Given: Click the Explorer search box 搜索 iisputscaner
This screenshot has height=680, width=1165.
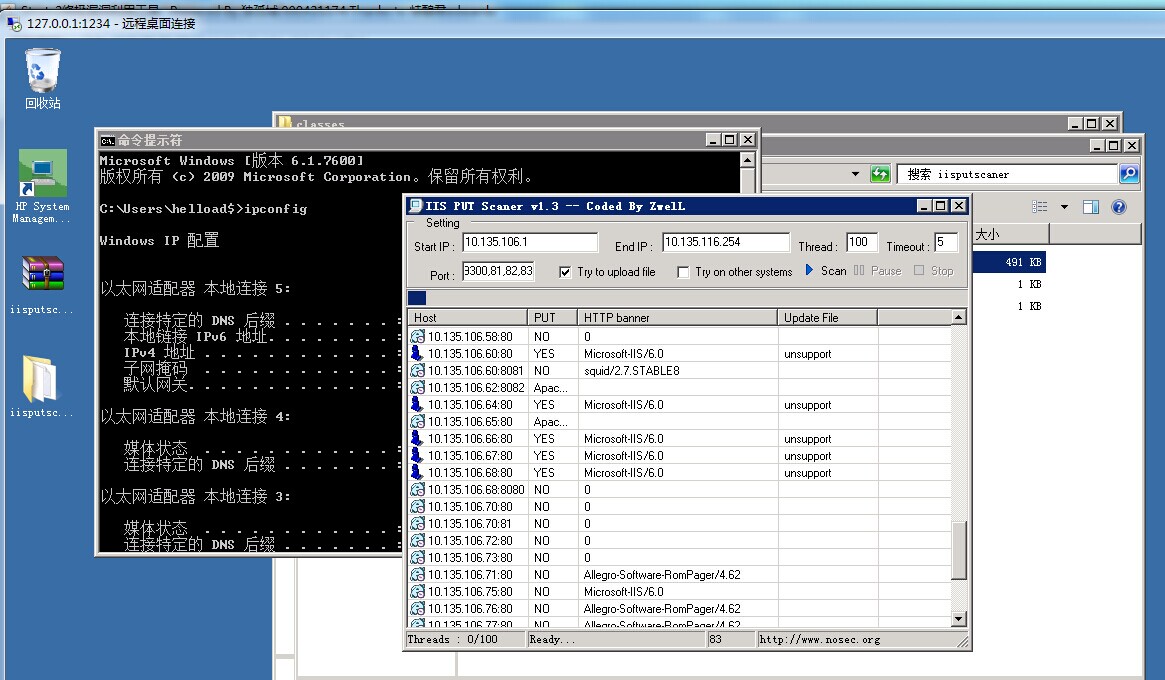Looking at the screenshot, I should 1007,174.
